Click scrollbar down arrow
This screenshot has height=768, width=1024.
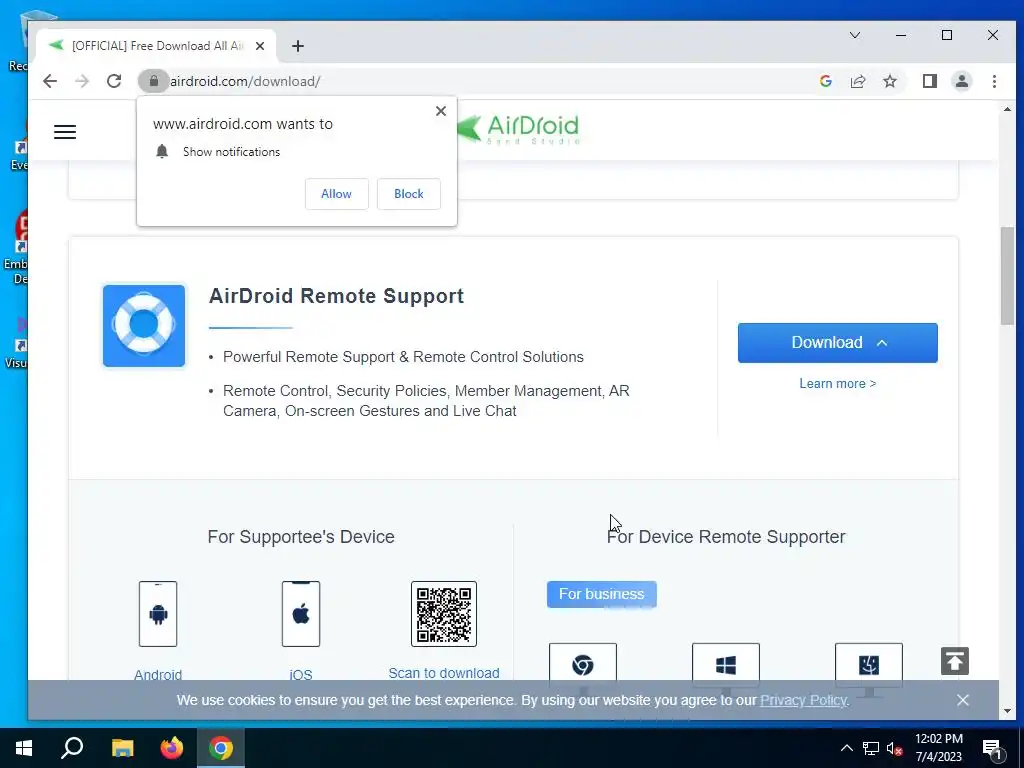1007,711
